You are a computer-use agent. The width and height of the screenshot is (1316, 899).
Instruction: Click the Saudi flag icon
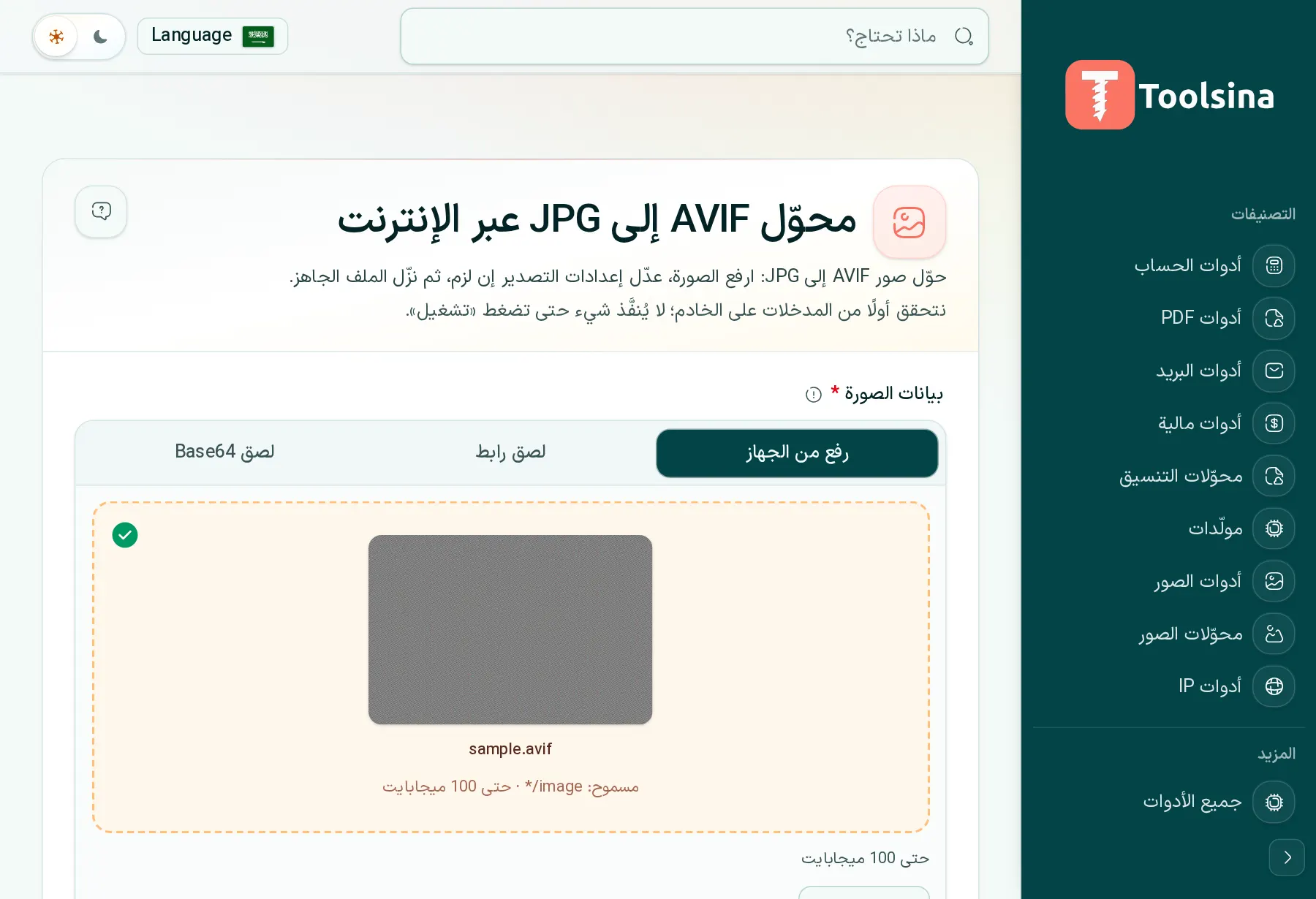coord(258,36)
